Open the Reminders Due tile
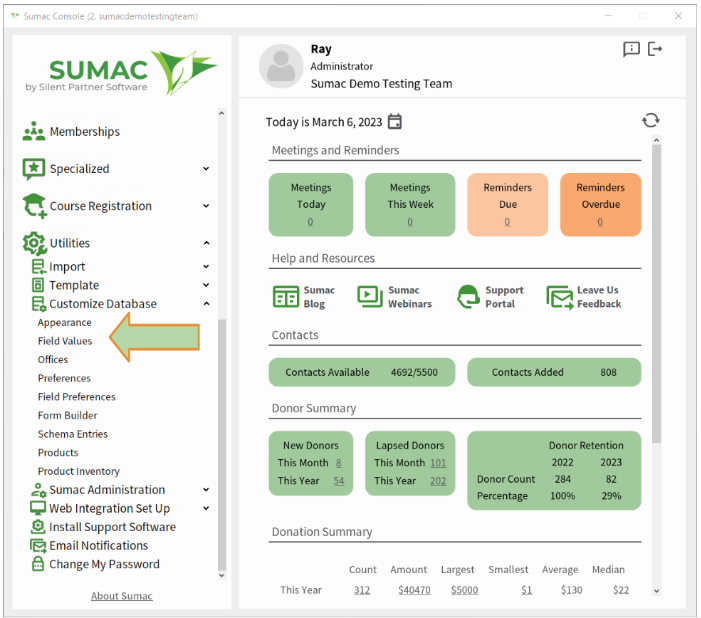The width and height of the screenshot is (701, 618). point(507,205)
